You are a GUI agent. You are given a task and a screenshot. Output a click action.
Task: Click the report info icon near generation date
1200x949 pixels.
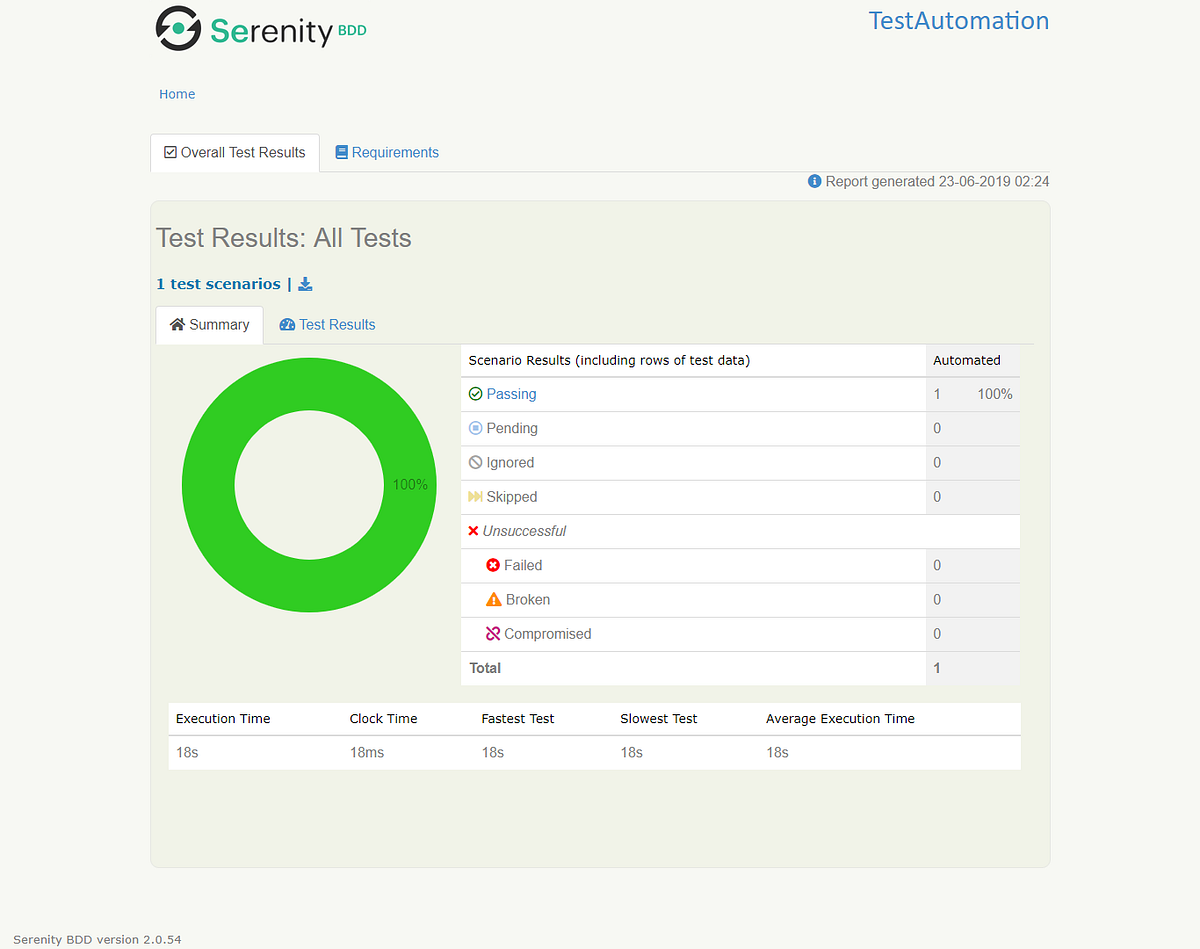click(x=814, y=181)
